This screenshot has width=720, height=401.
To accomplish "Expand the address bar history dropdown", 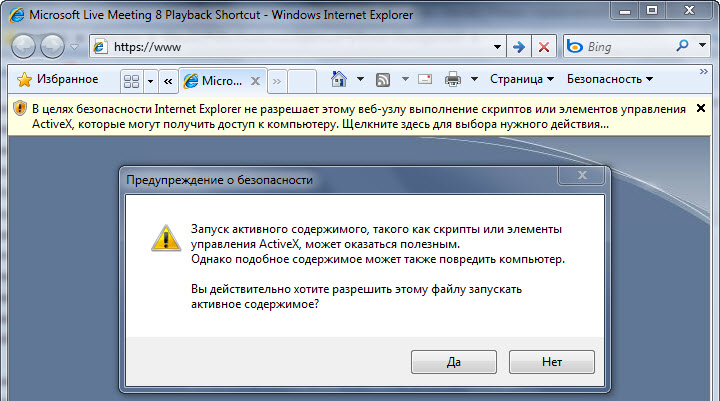I will click(x=499, y=46).
